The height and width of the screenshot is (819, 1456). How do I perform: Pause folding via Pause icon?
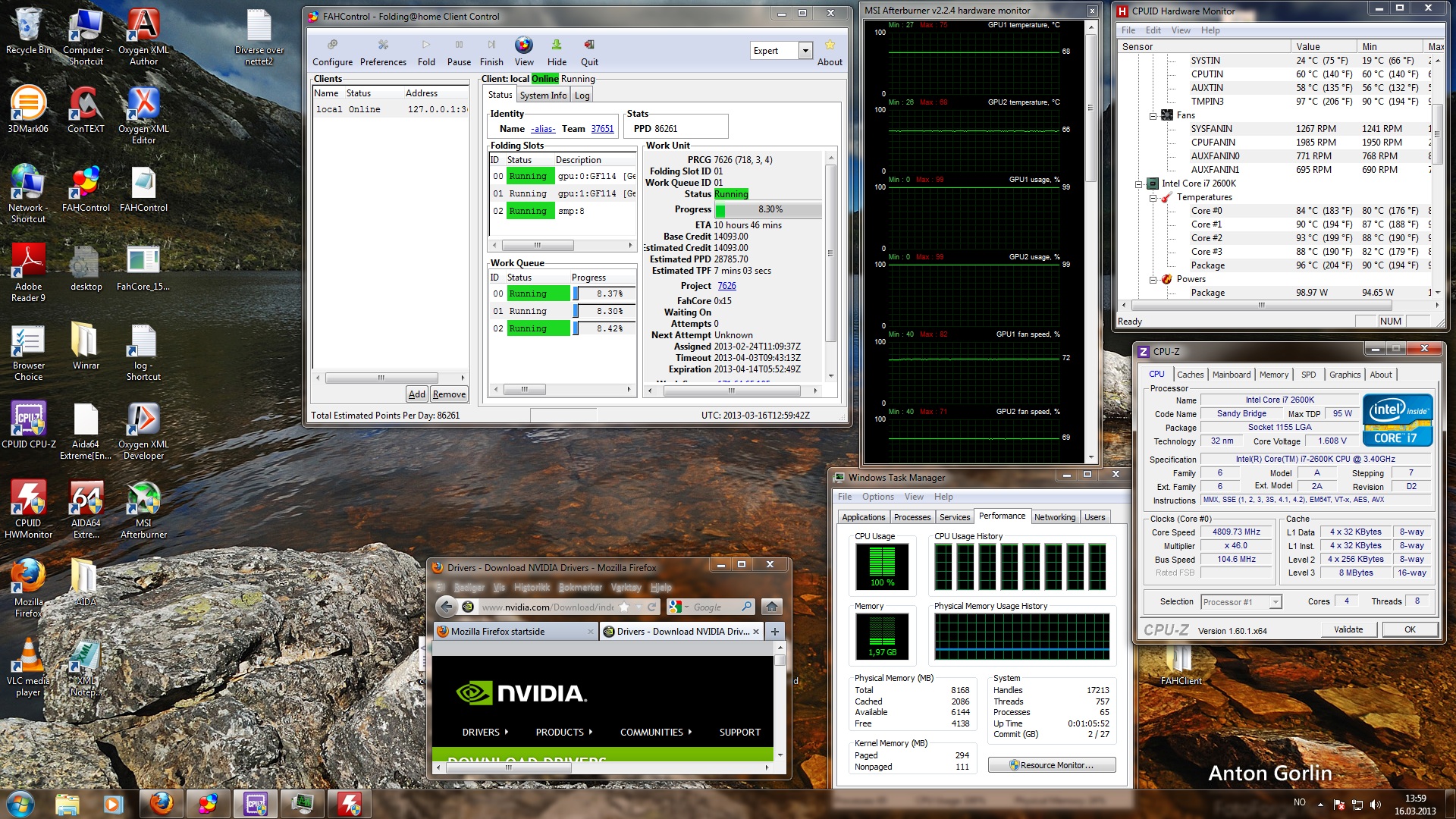(459, 52)
